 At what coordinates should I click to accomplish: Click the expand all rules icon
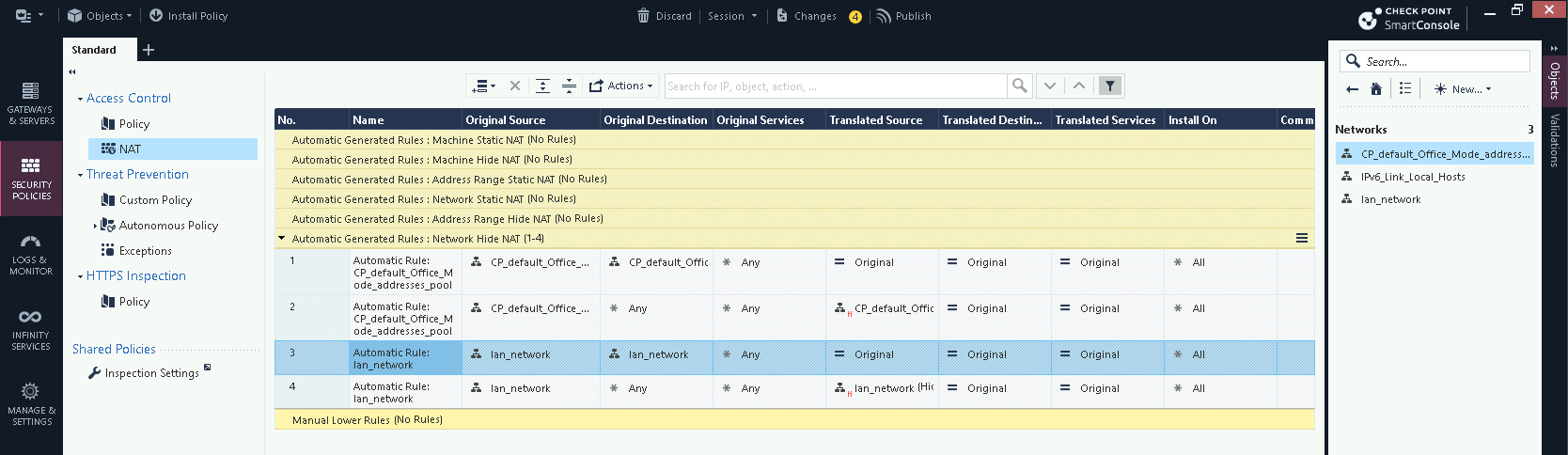(542, 86)
